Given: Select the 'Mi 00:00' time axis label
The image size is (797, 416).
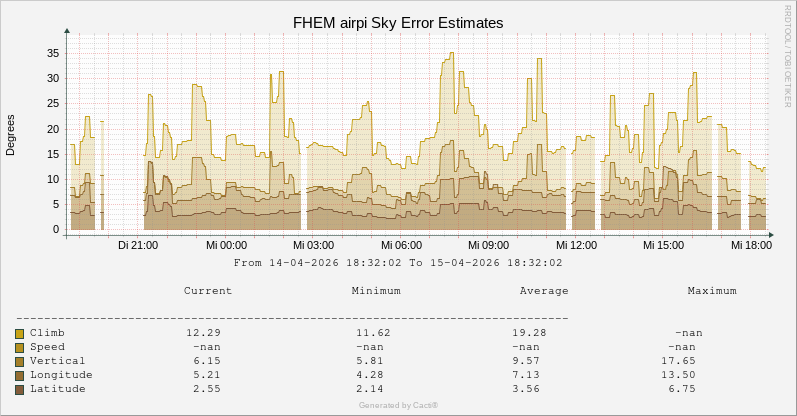Looking at the screenshot, I should 226,245.
